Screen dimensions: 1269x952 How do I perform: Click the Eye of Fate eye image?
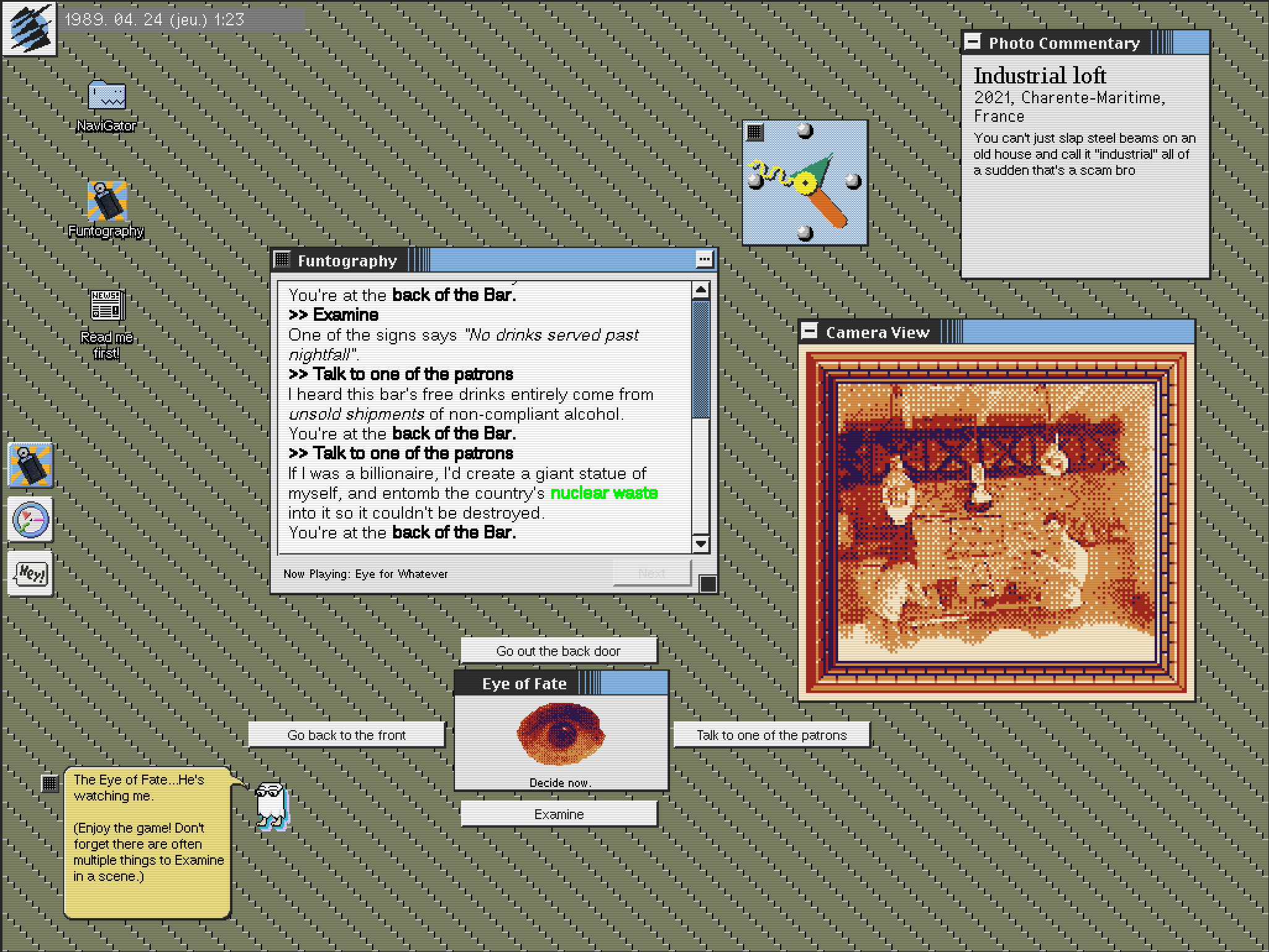(x=561, y=734)
